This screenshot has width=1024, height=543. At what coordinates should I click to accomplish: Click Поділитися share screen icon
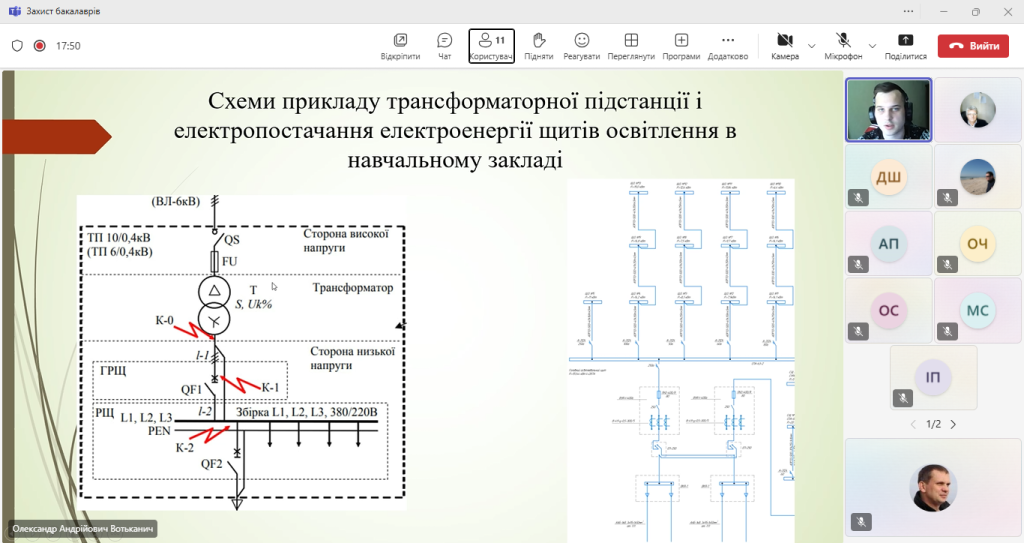pos(905,45)
